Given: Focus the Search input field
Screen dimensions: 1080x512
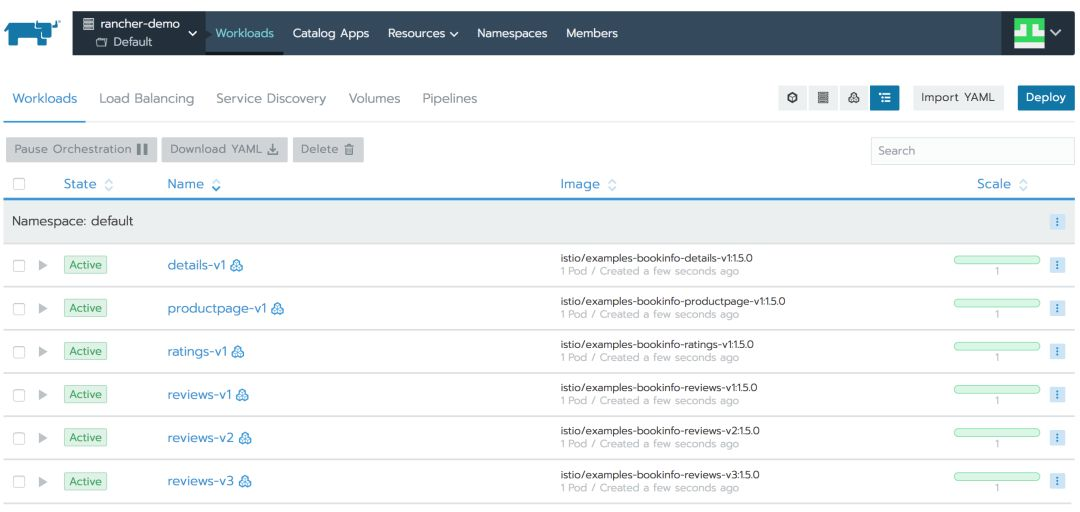Looking at the screenshot, I should (x=972, y=151).
